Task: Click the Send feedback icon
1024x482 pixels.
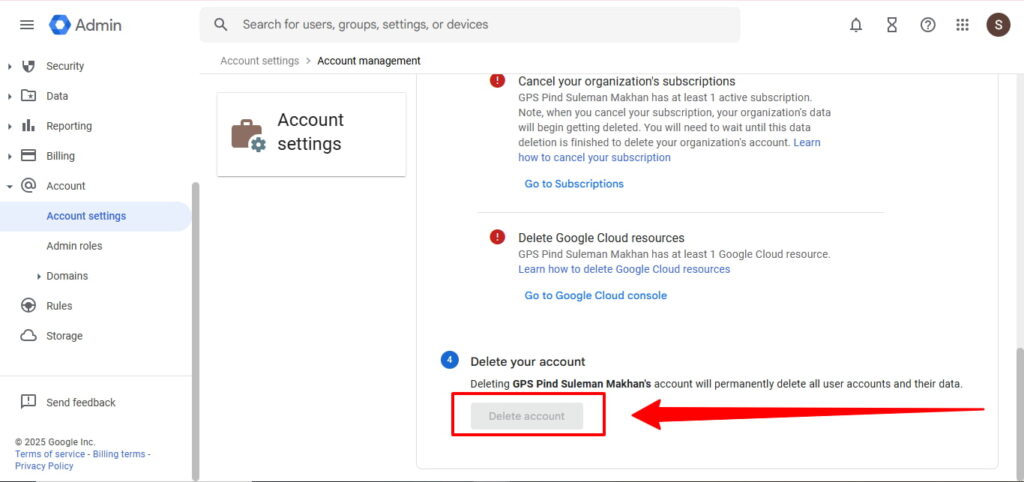Action: tap(29, 402)
